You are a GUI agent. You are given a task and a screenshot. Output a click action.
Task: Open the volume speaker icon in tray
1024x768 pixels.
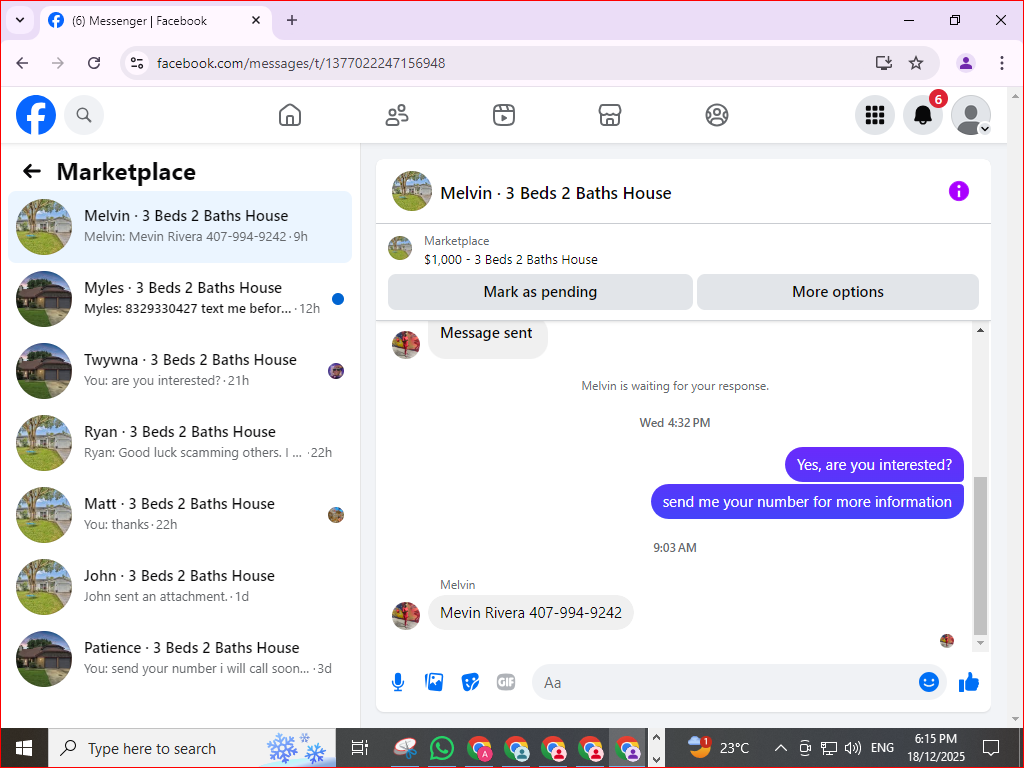[852, 748]
